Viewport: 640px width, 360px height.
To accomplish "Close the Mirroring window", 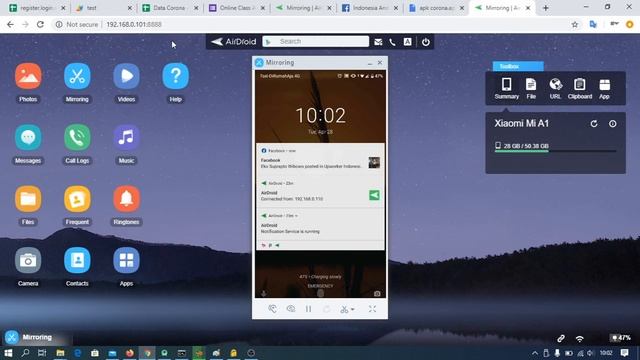I will point(380,62).
